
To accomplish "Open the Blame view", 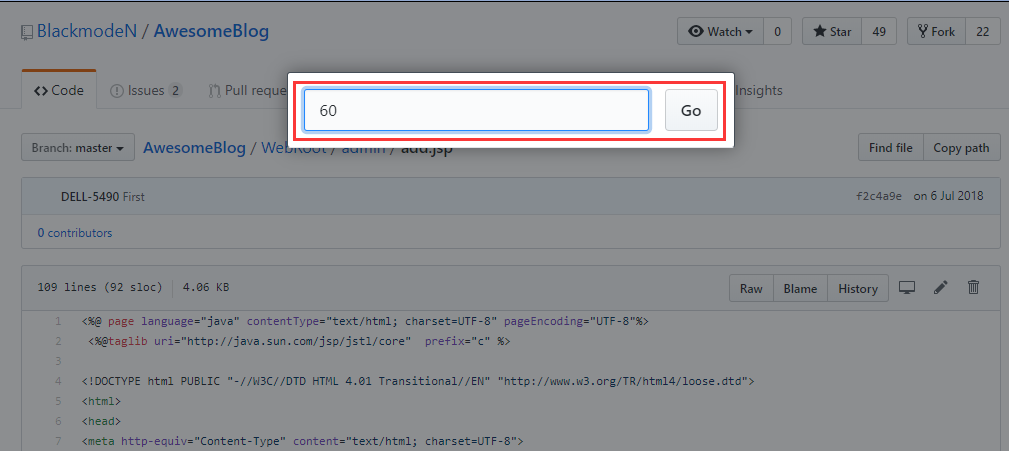I will [x=801, y=288].
